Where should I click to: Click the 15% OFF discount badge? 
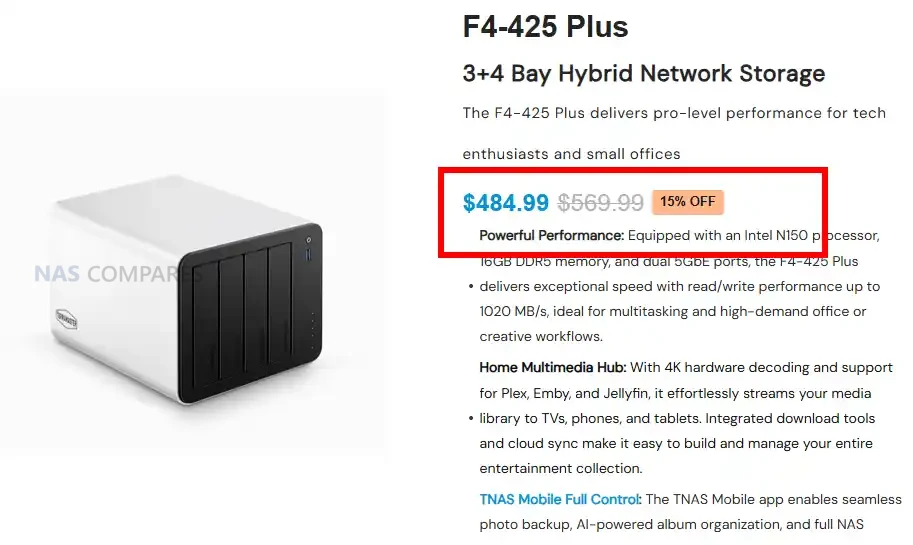pos(687,202)
